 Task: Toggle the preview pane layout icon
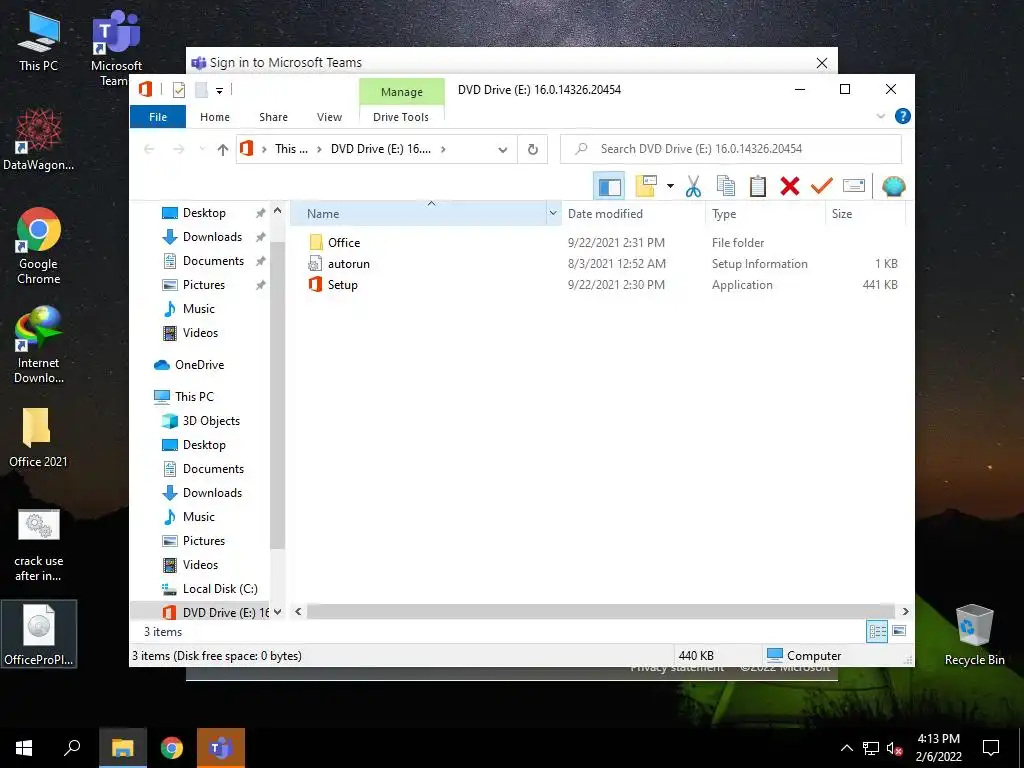pos(609,187)
